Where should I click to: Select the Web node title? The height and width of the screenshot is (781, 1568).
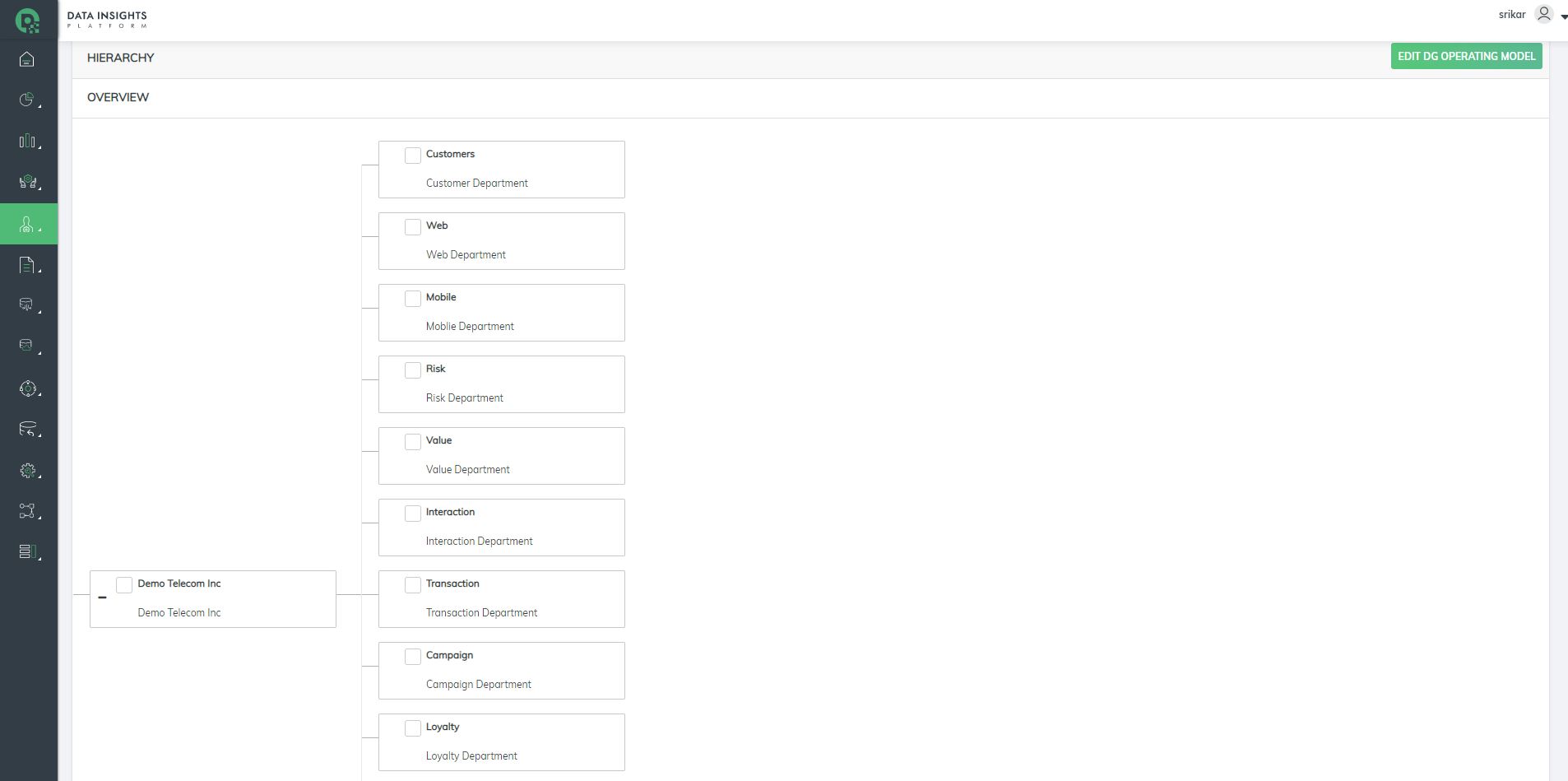(x=437, y=225)
